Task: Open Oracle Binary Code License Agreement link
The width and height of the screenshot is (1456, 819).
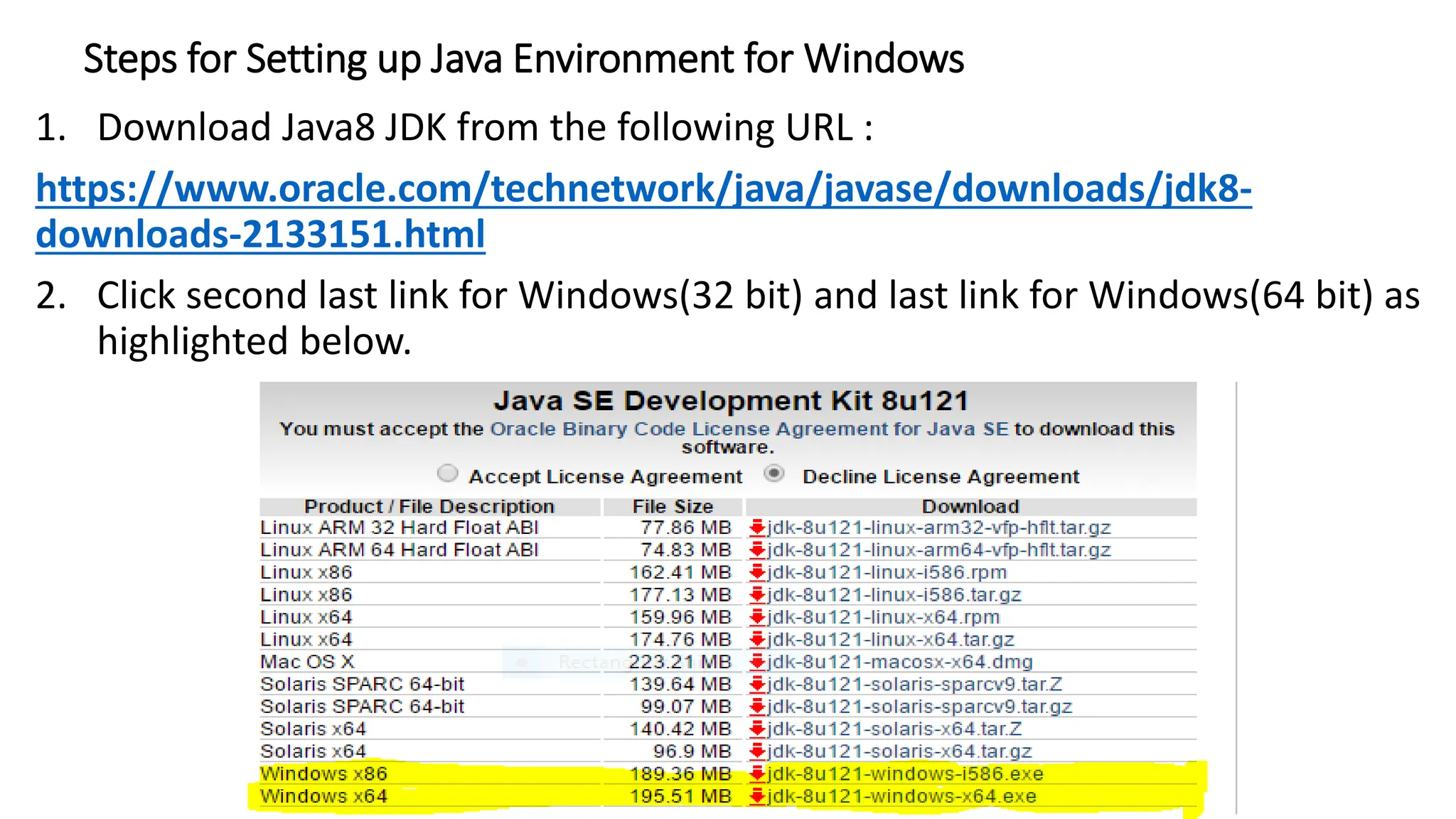Action: 749,429
